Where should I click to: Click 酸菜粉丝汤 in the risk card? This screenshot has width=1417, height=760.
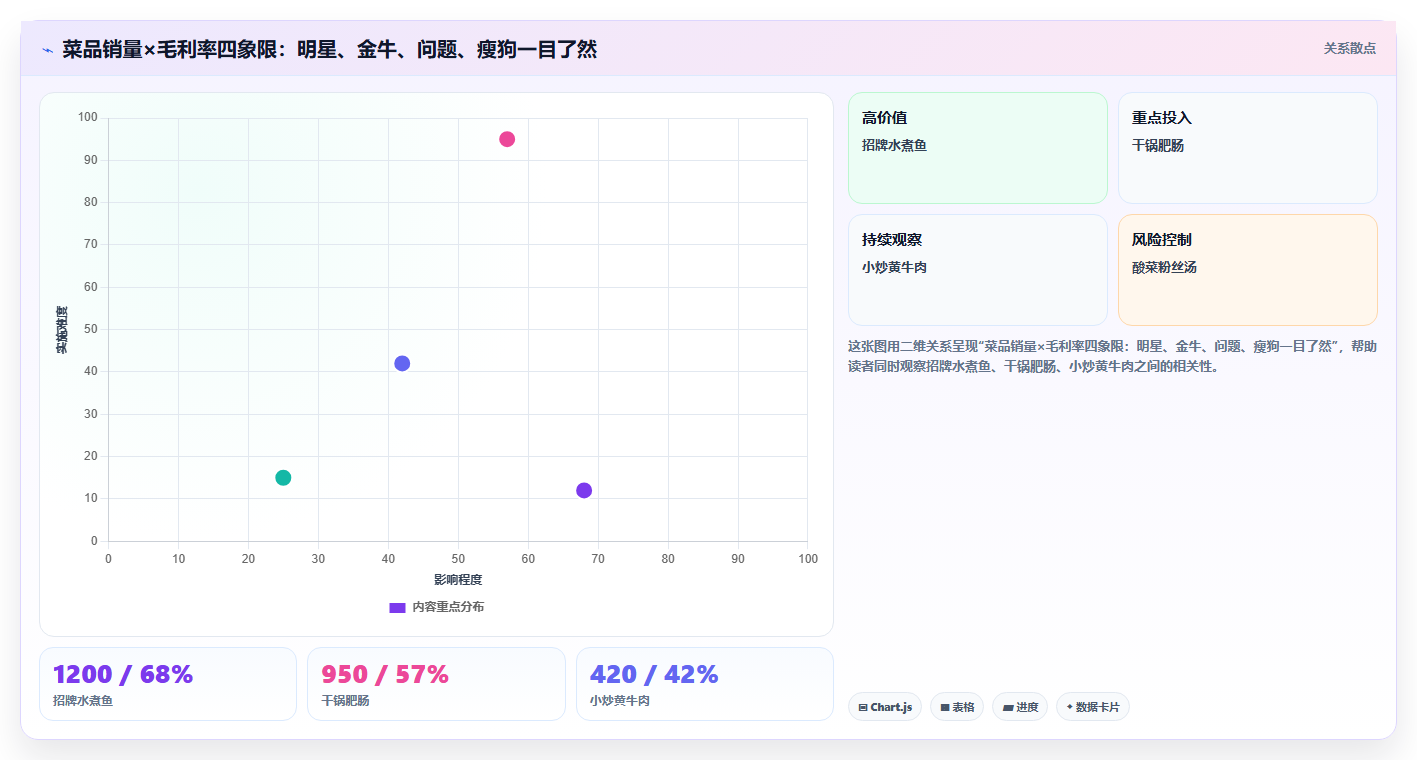coord(1164,267)
